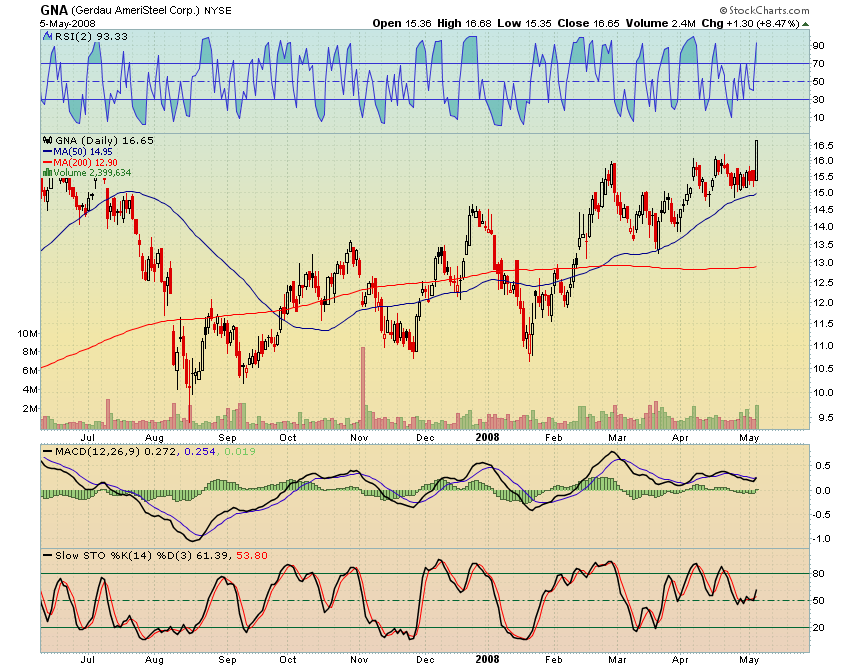Click the 16.5 price axis label
Image resolution: width=850 pixels, height=668 pixels.
[823, 145]
